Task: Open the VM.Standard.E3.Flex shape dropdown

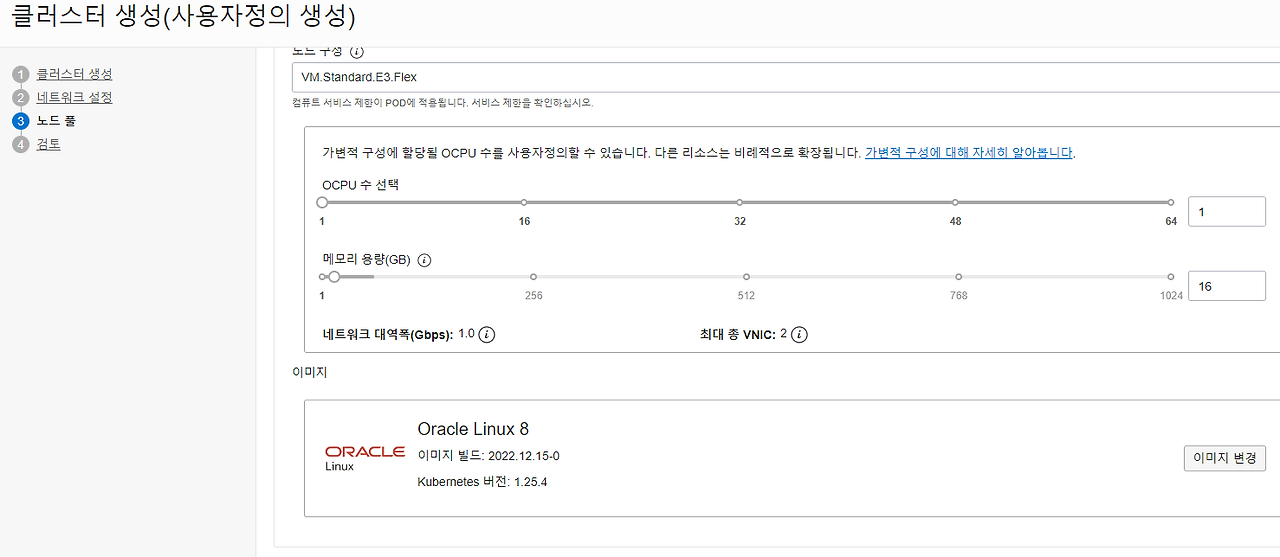Action: [x=786, y=77]
